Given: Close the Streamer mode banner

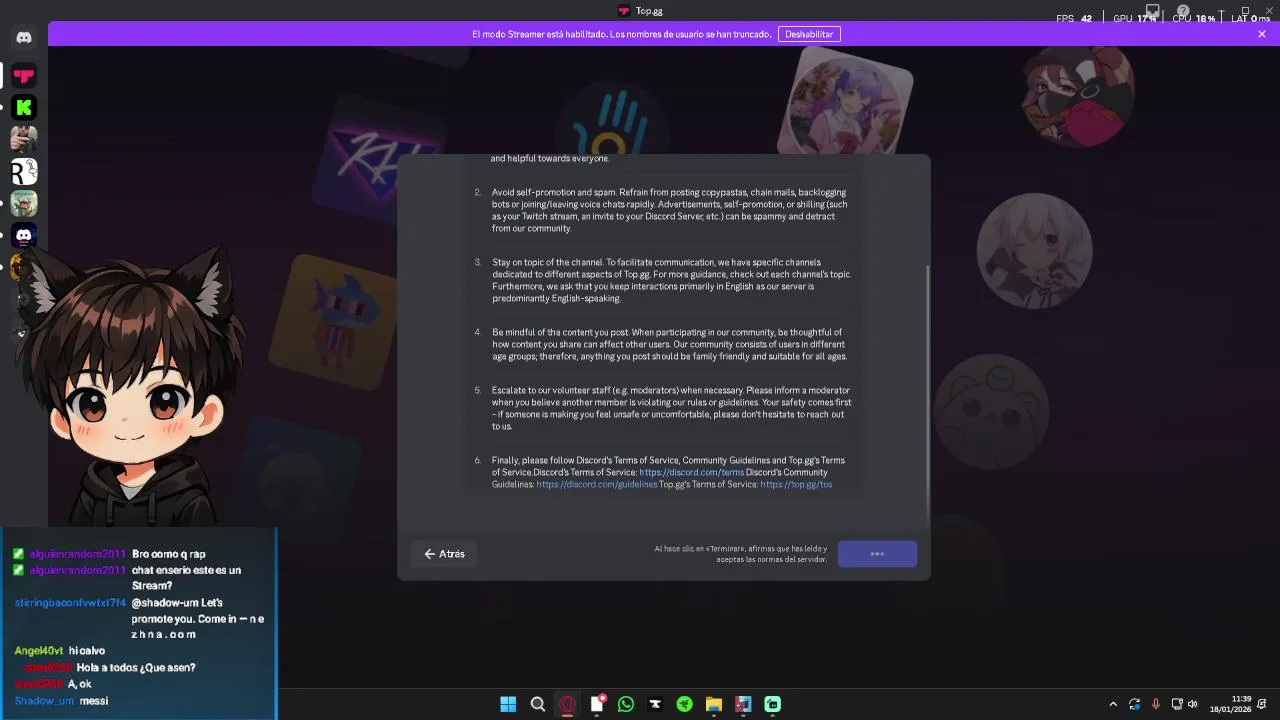Looking at the screenshot, I should pos(1262,34).
